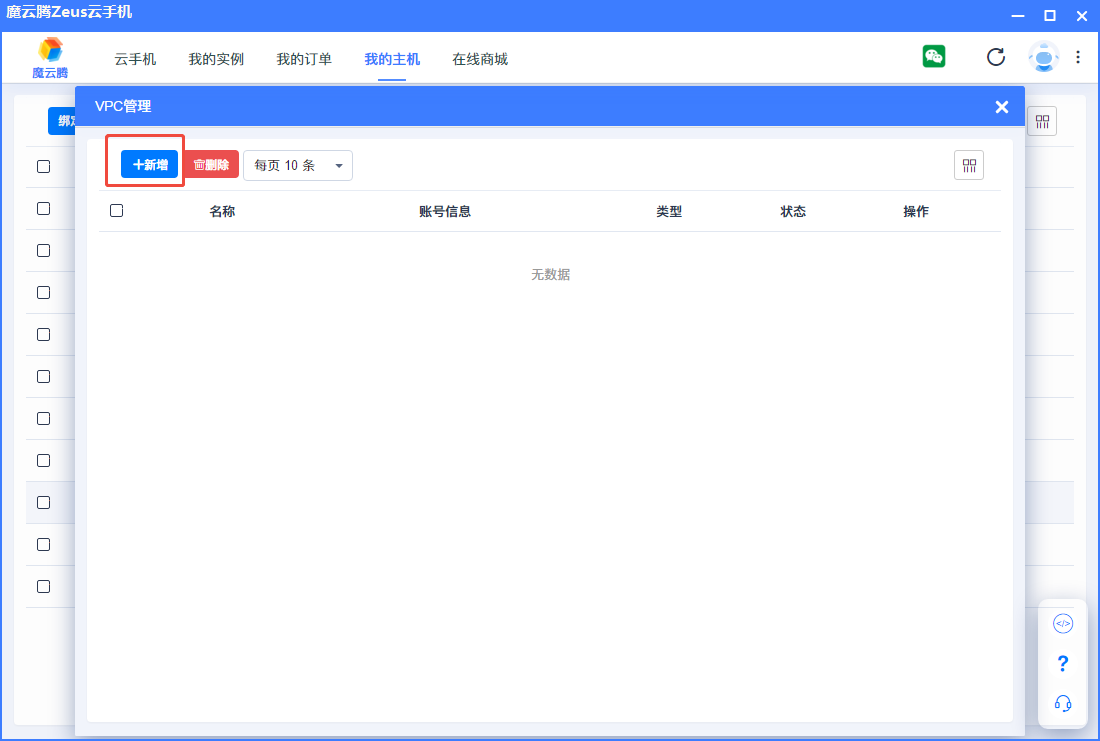Click the refresh icon in header
The height and width of the screenshot is (741, 1100).
tap(996, 57)
